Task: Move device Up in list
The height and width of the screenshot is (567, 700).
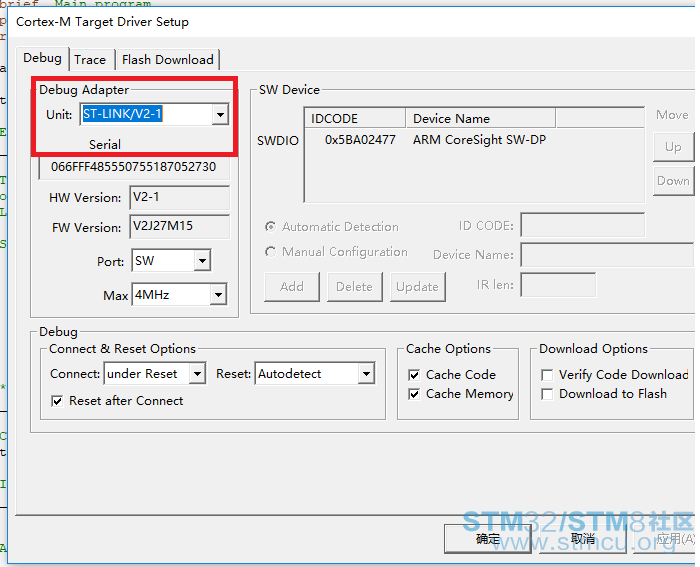Action: click(673, 147)
